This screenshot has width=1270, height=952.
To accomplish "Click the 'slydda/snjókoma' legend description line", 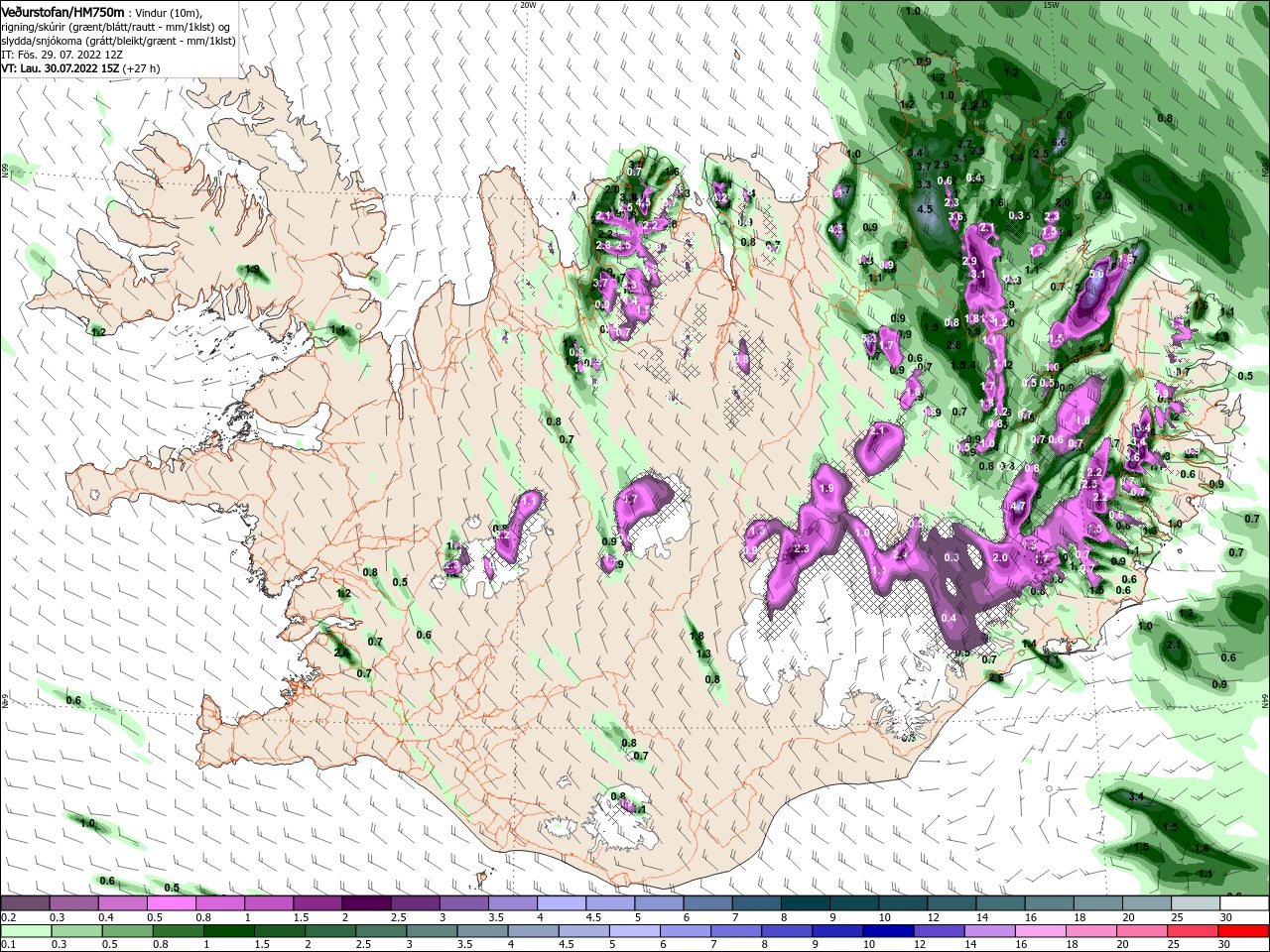I will coord(118,41).
